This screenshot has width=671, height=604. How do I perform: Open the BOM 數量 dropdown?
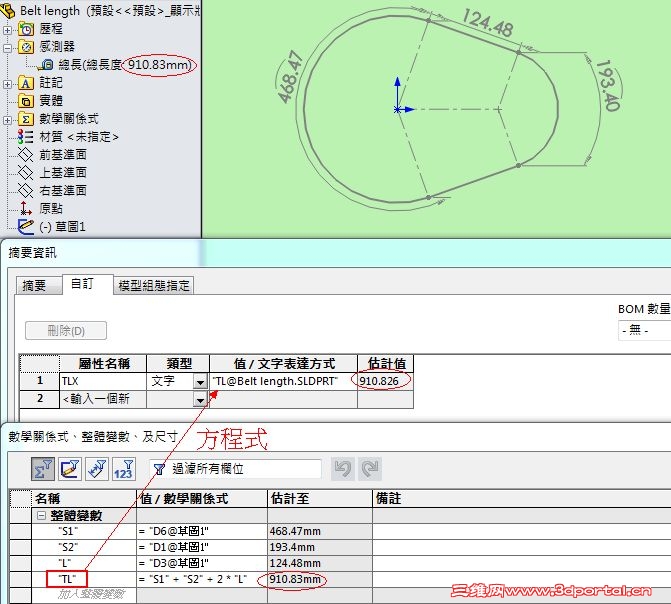click(x=644, y=330)
